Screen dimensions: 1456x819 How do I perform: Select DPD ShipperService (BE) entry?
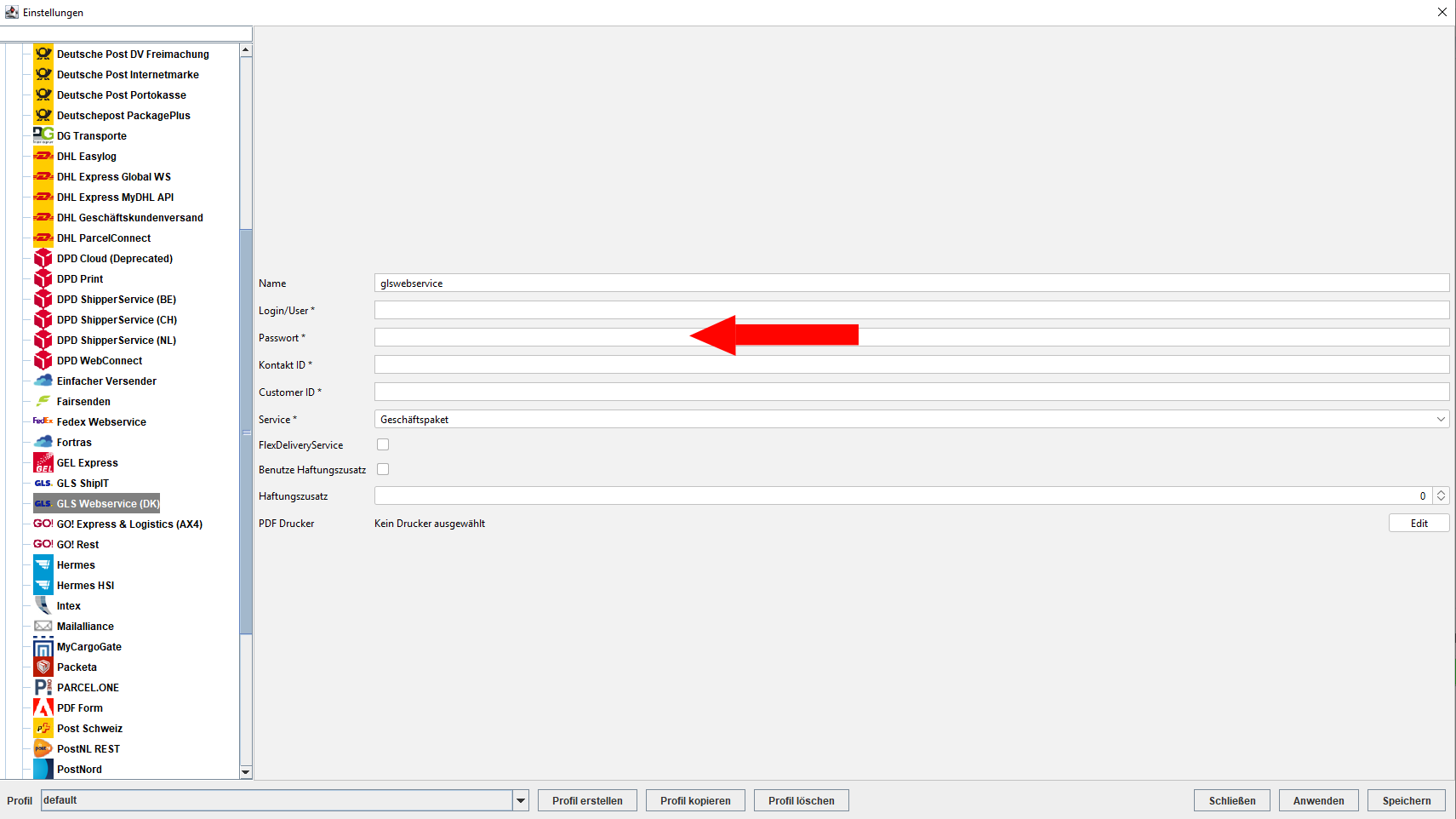click(117, 299)
